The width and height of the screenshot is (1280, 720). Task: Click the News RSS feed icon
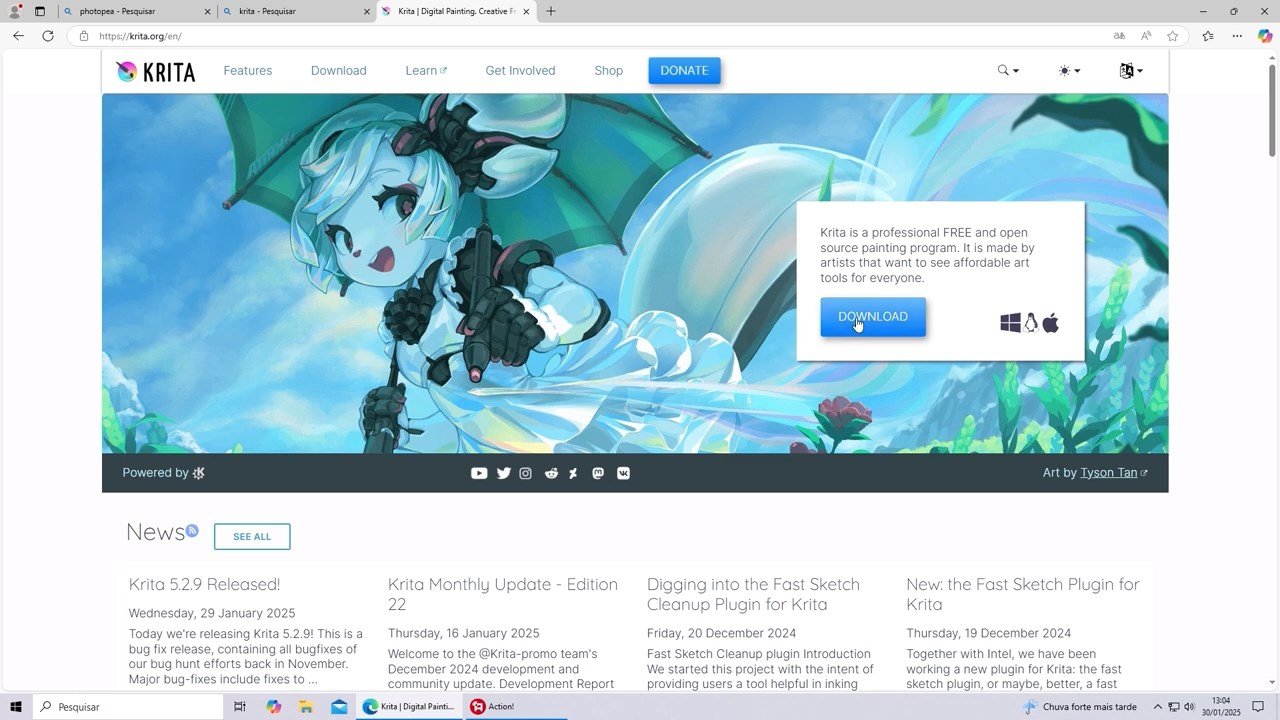192,531
